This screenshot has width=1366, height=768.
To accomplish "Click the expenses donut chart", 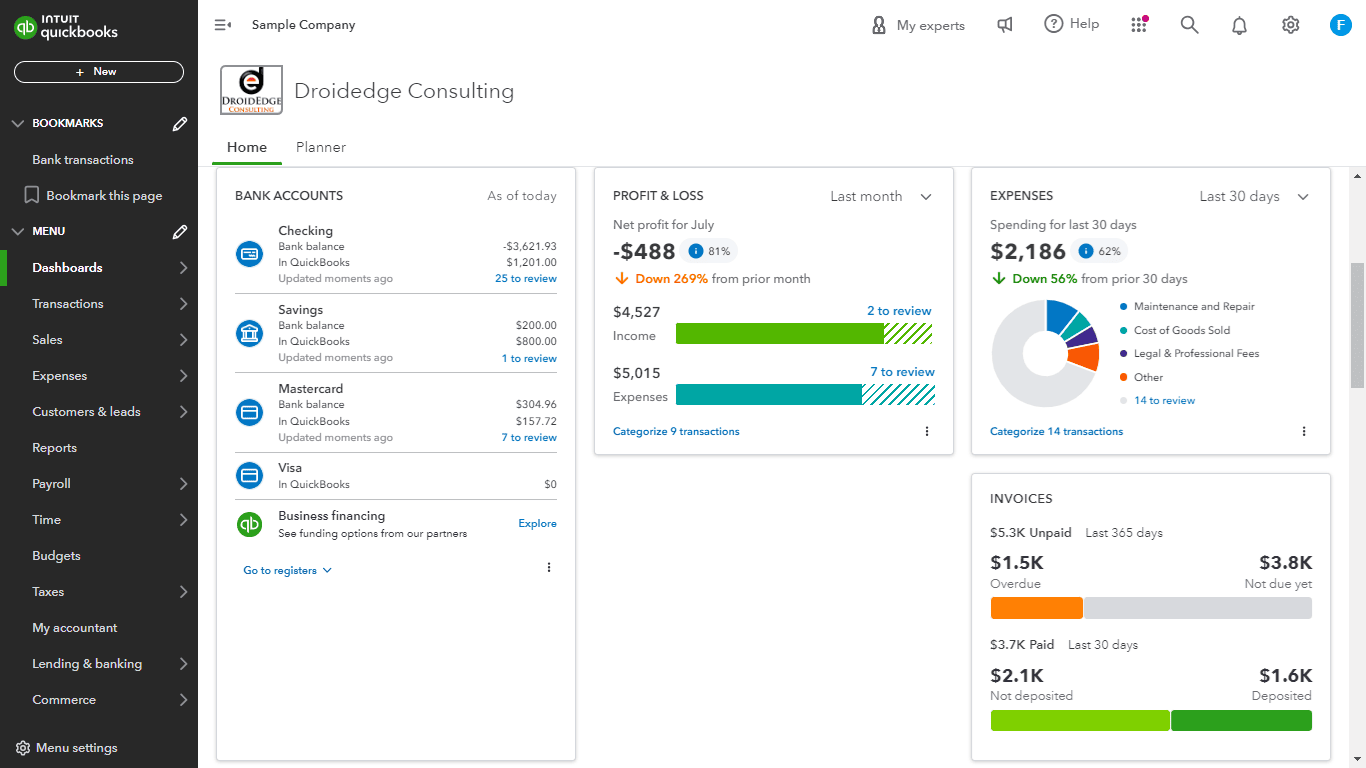I will click(1045, 353).
